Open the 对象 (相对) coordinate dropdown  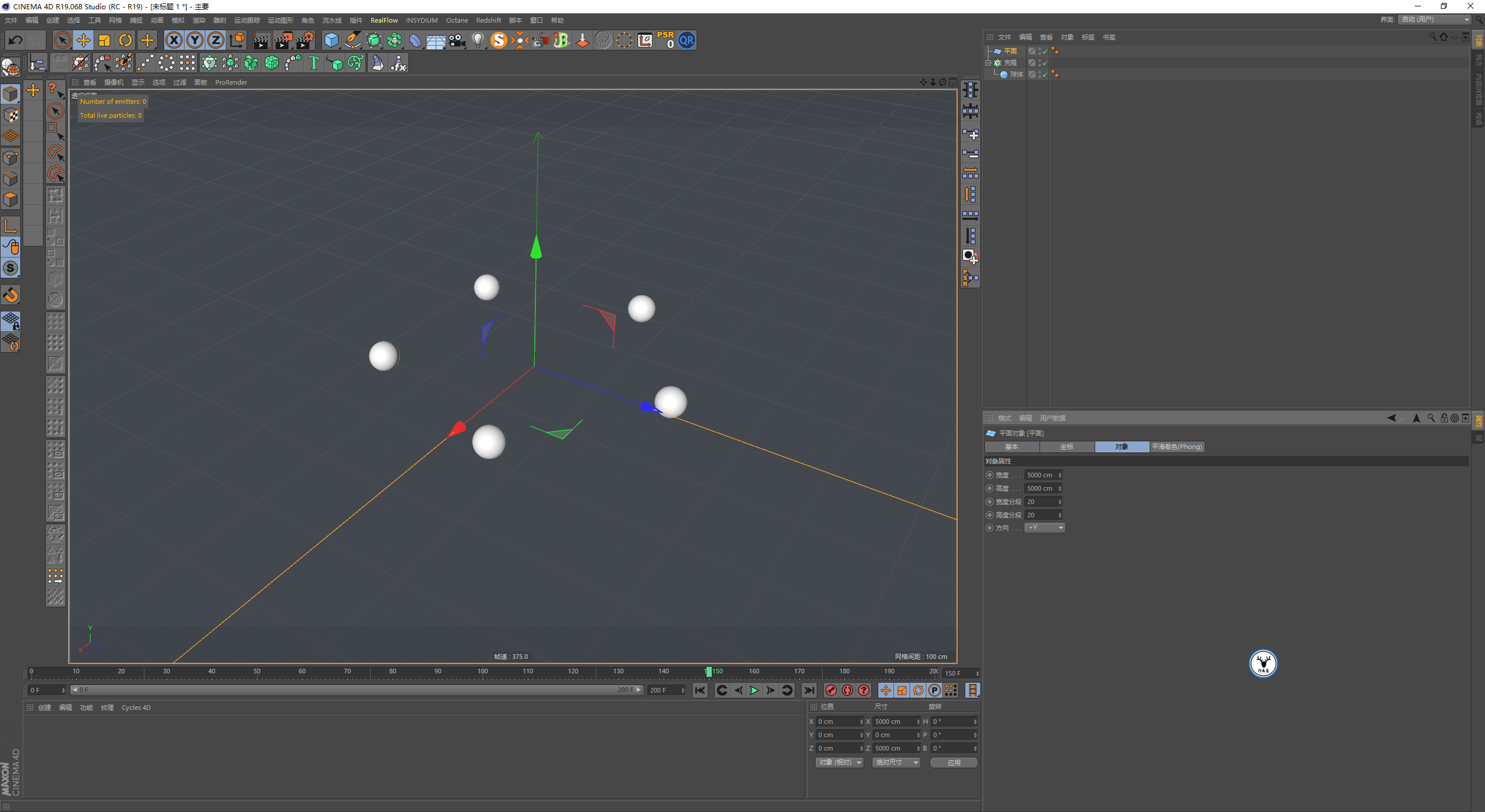point(839,763)
